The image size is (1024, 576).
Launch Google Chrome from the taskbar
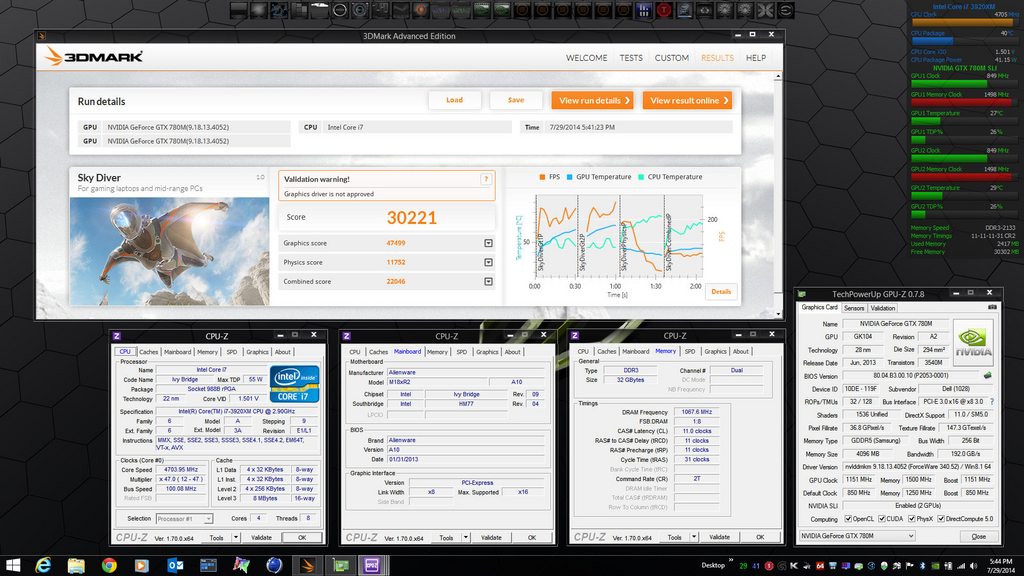[x=109, y=565]
